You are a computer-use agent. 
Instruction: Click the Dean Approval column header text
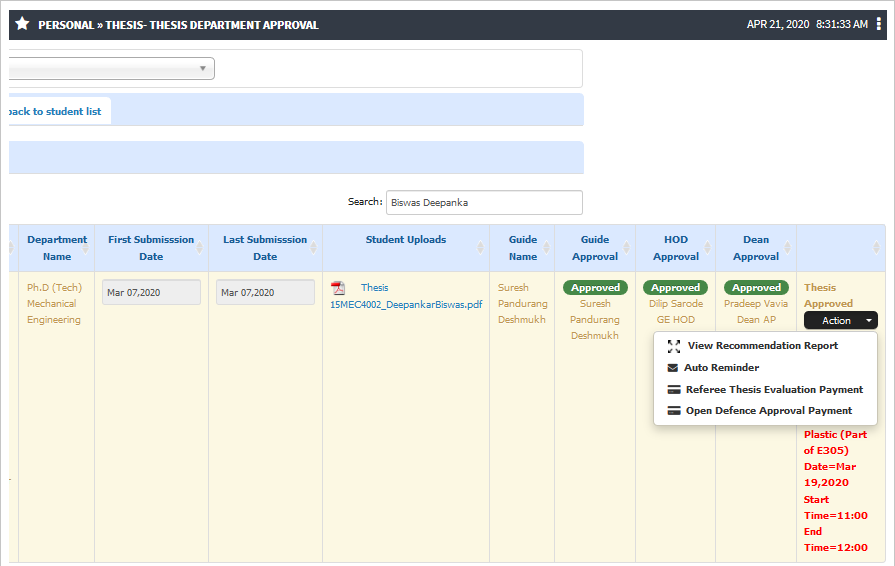pyautogui.click(x=756, y=248)
